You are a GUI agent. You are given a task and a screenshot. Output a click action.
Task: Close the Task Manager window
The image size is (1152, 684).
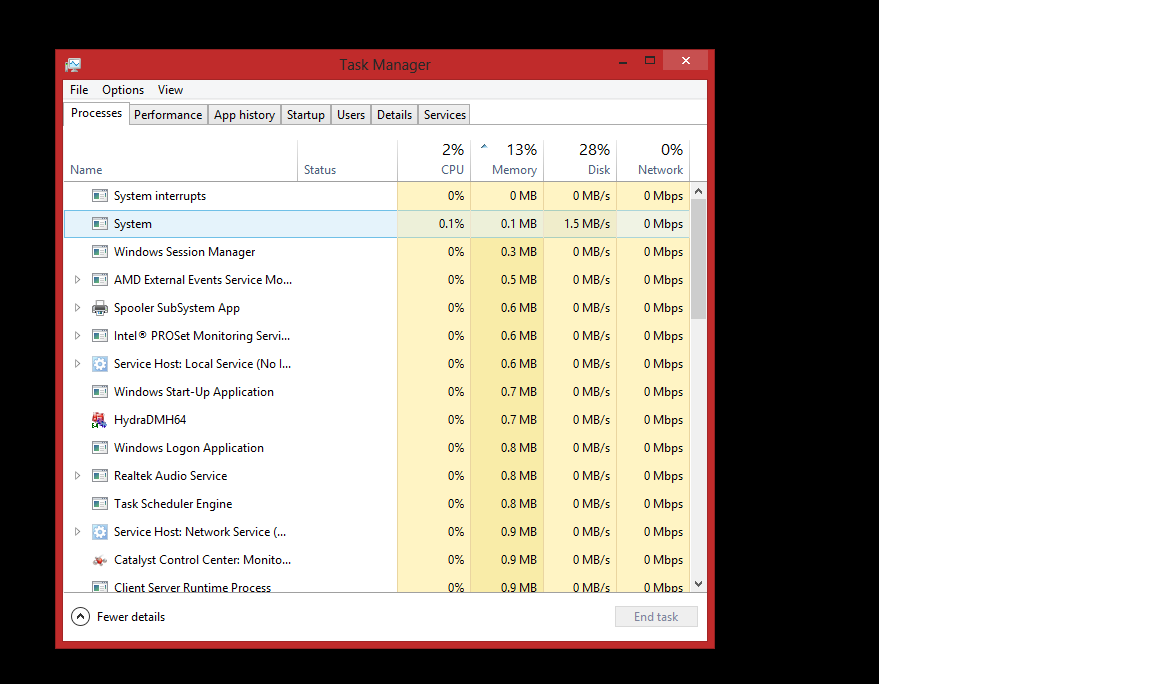click(x=685, y=60)
